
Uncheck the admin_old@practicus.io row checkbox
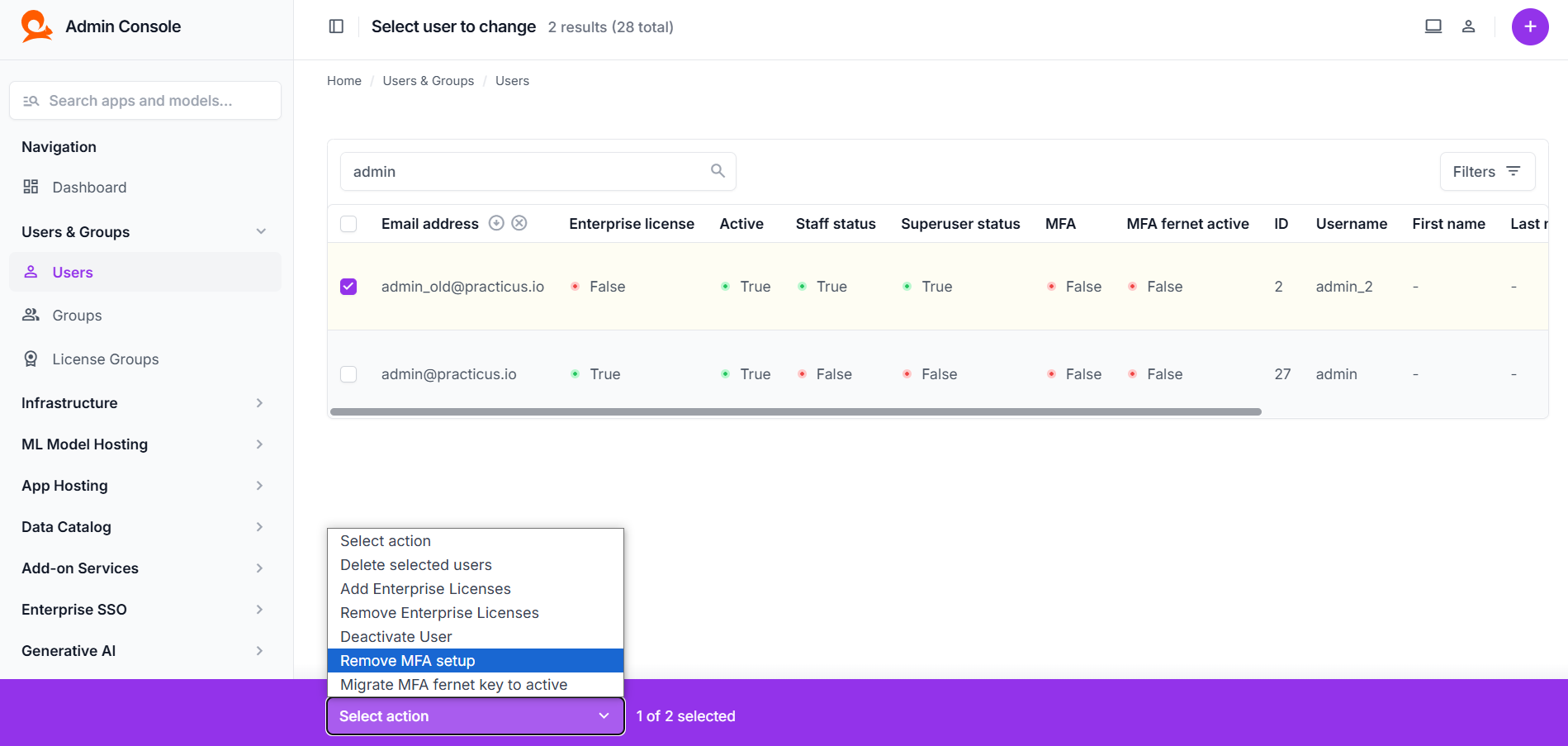[x=348, y=287]
